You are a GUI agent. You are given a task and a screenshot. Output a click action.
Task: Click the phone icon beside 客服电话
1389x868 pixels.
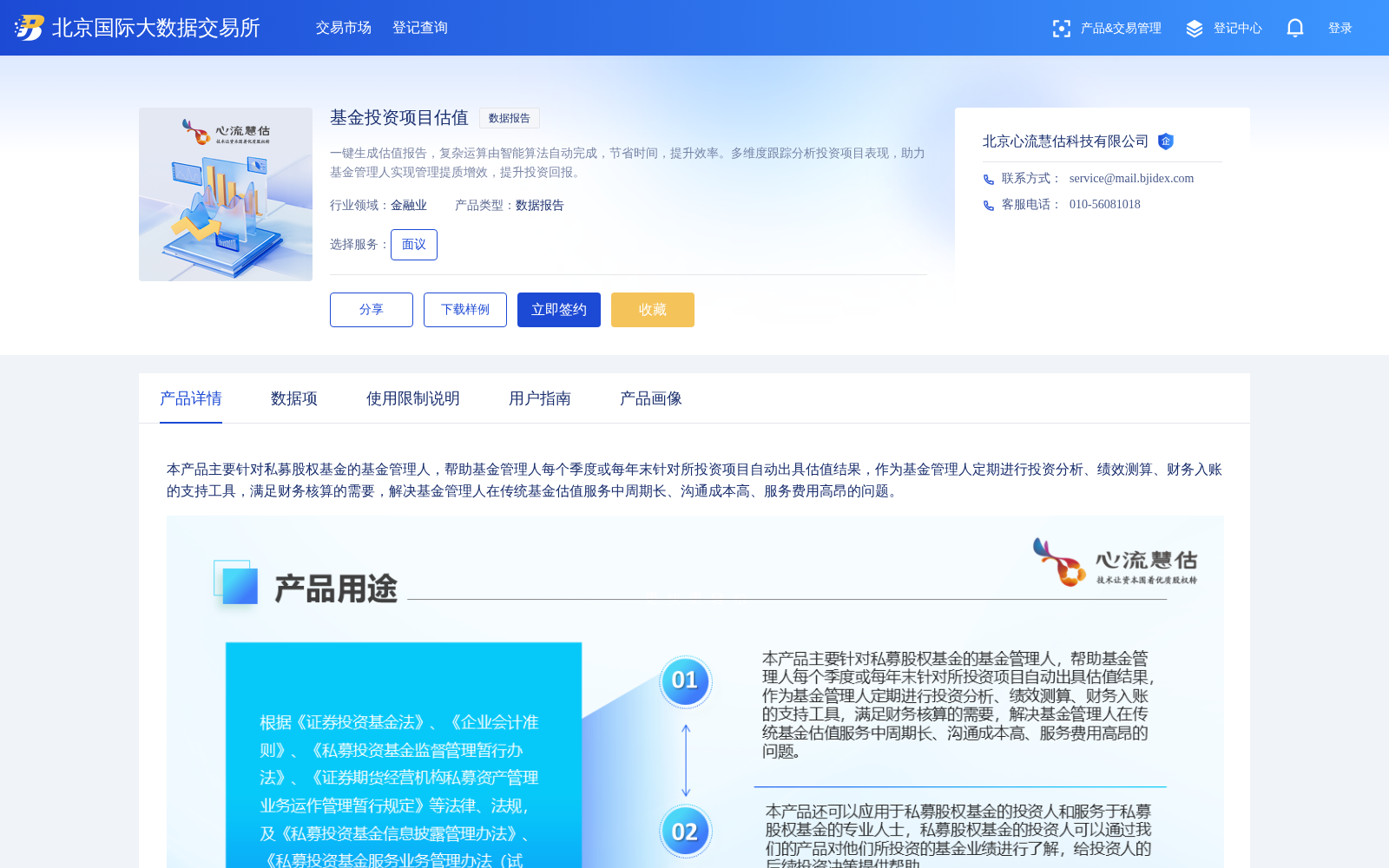click(x=988, y=205)
